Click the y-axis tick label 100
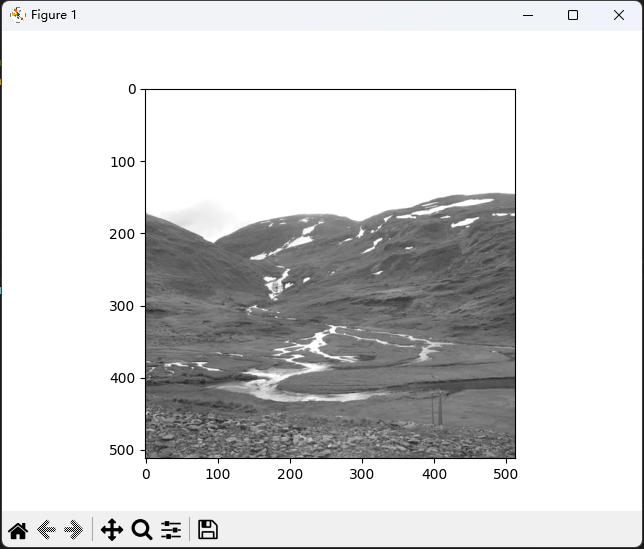This screenshot has width=644, height=549. [x=123, y=162]
